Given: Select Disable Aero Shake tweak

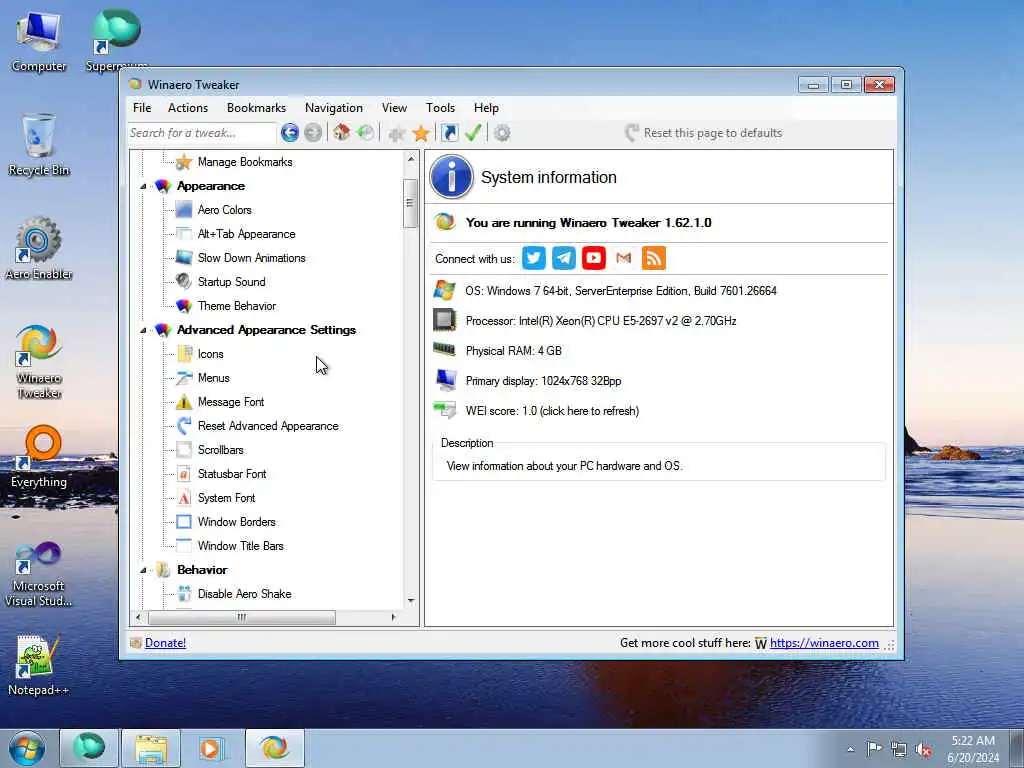Looking at the screenshot, I should (x=244, y=594).
